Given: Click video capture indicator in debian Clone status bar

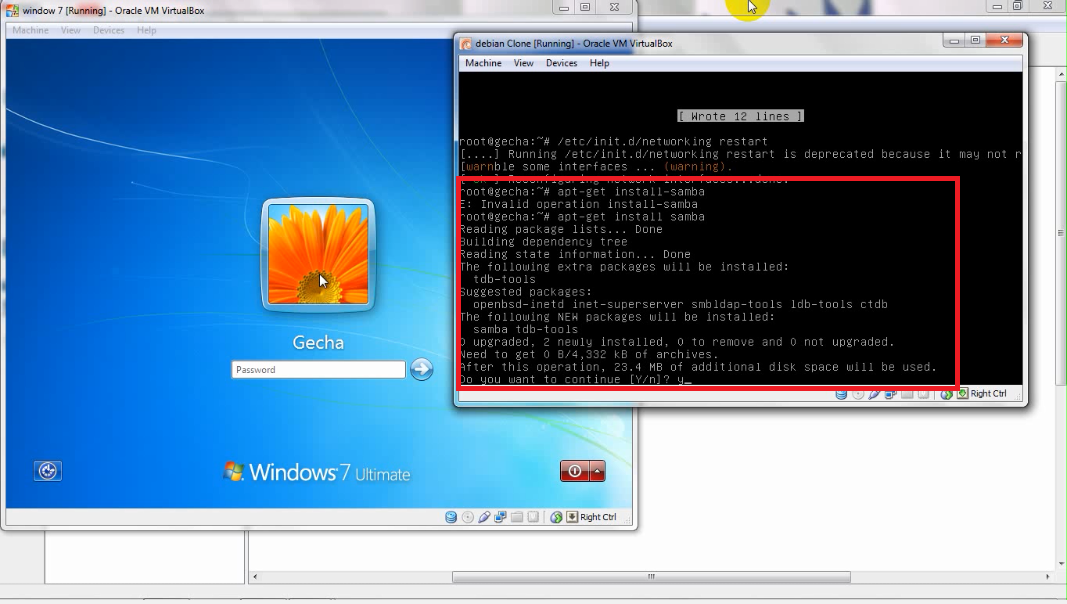Looking at the screenshot, I should 923,394.
